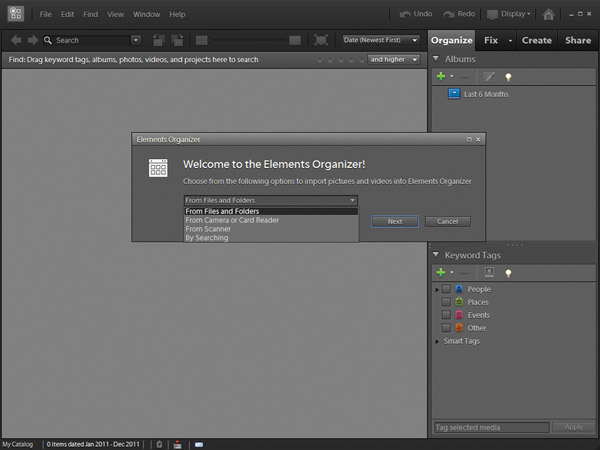Click the search magnifier icon

pyautogui.click(x=48, y=40)
